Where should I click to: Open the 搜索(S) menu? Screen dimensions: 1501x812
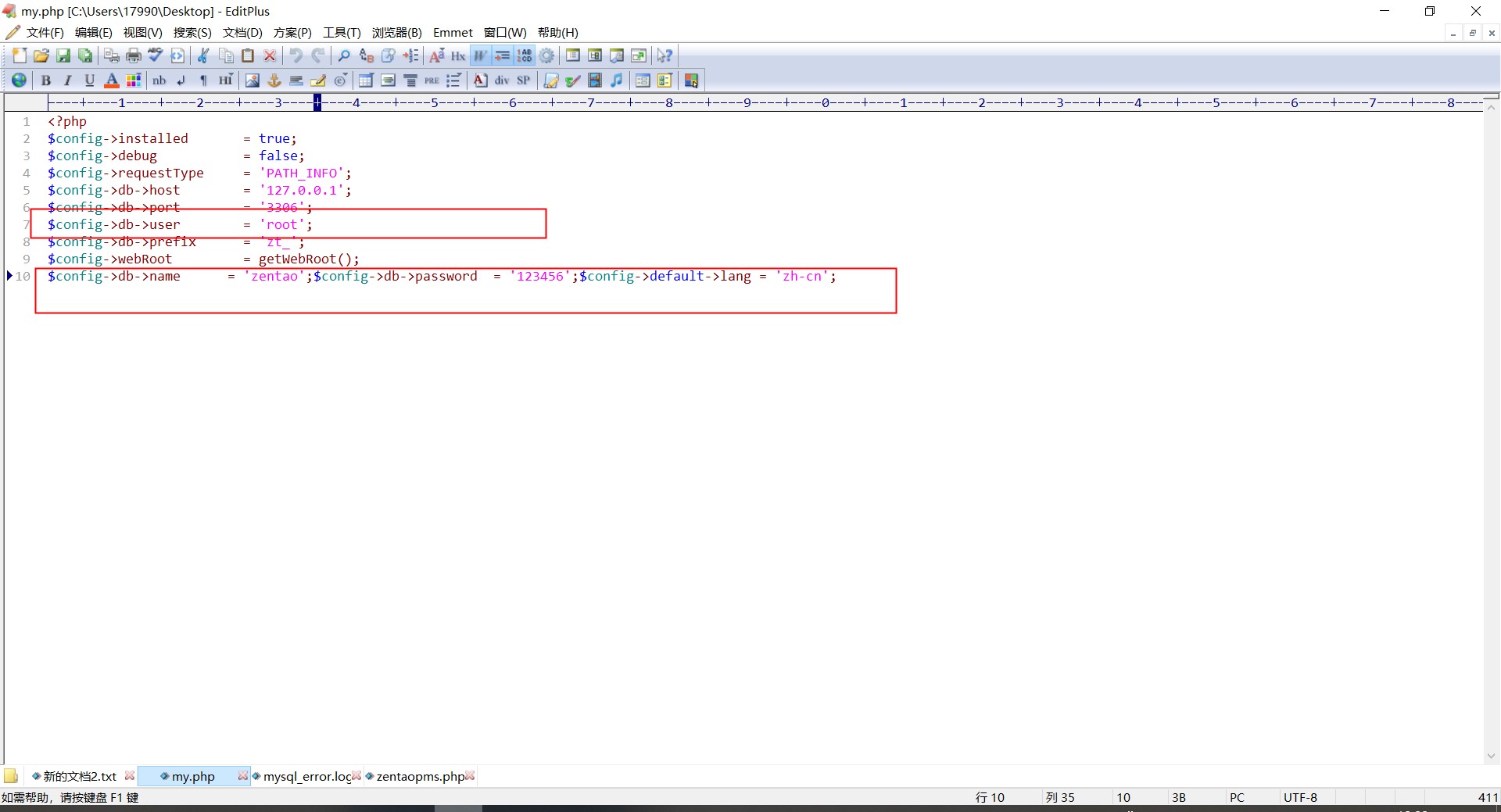click(192, 33)
